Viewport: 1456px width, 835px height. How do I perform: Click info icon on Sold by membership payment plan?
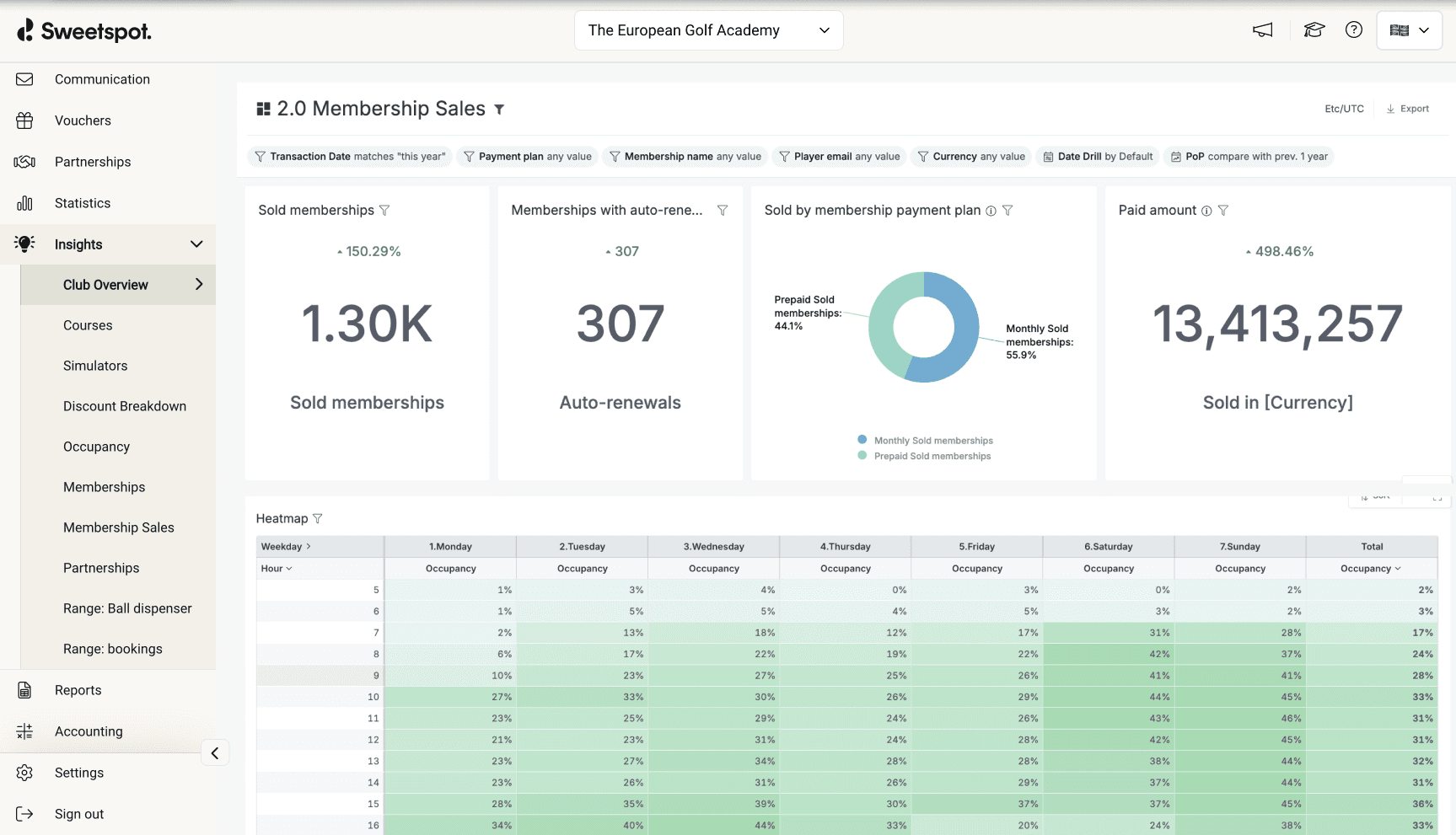pos(991,211)
